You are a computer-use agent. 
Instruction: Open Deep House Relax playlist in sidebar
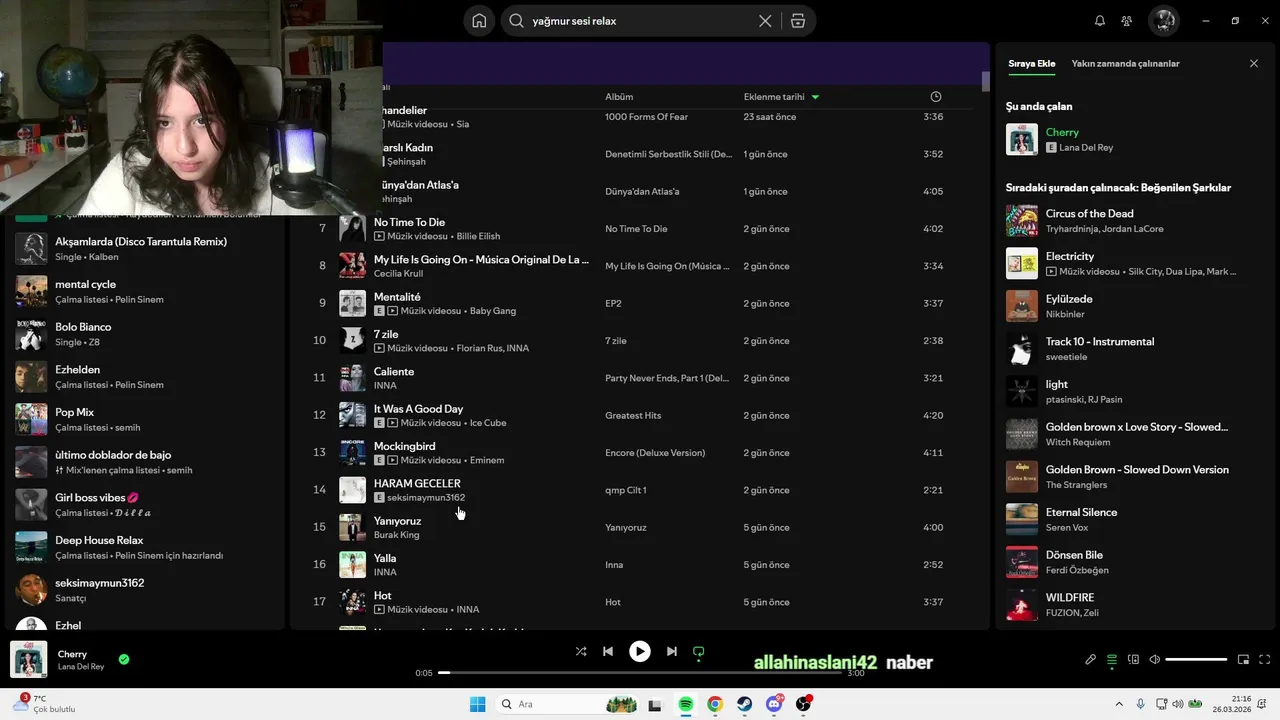145,547
